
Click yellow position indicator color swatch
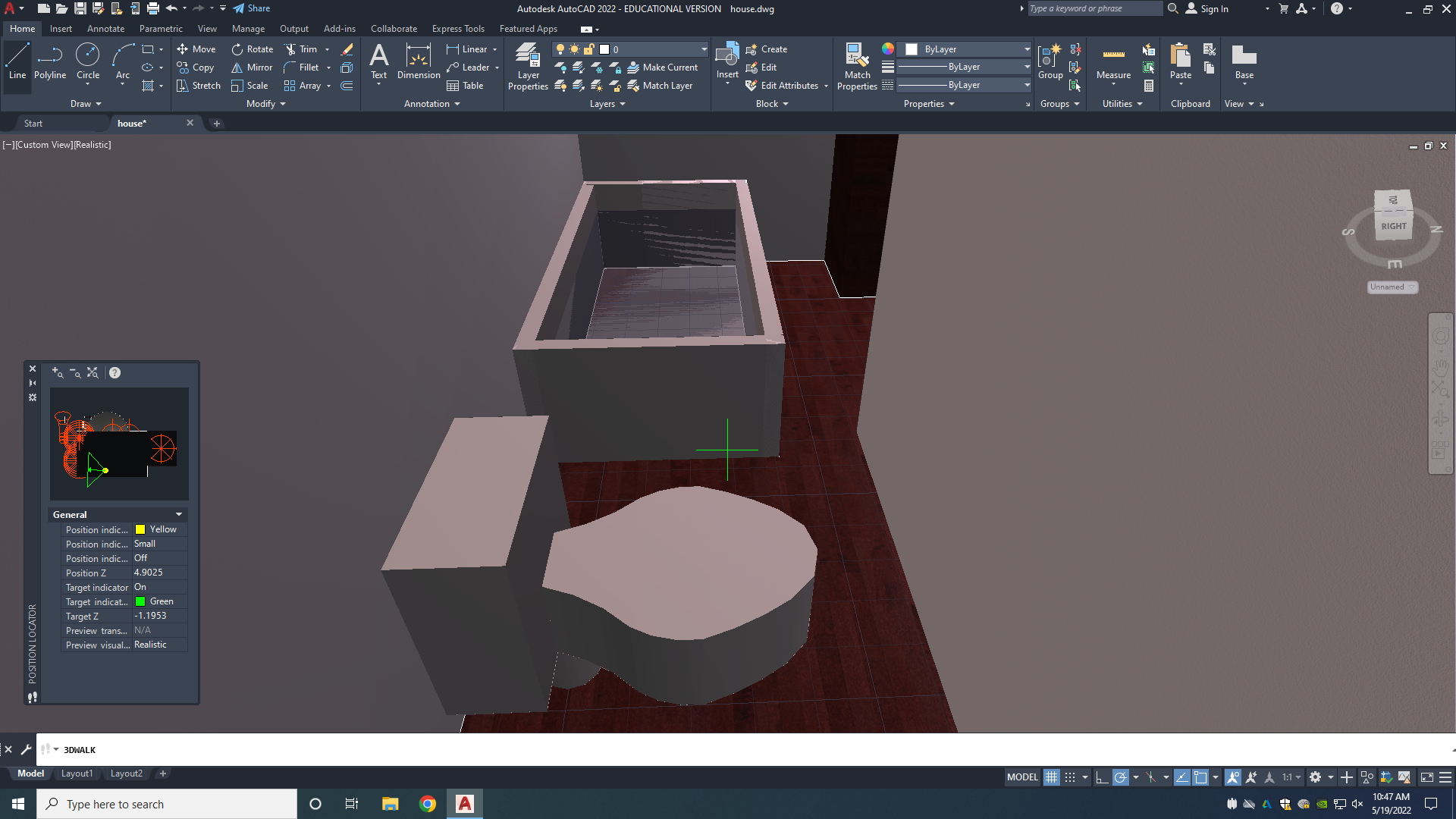(140, 529)
